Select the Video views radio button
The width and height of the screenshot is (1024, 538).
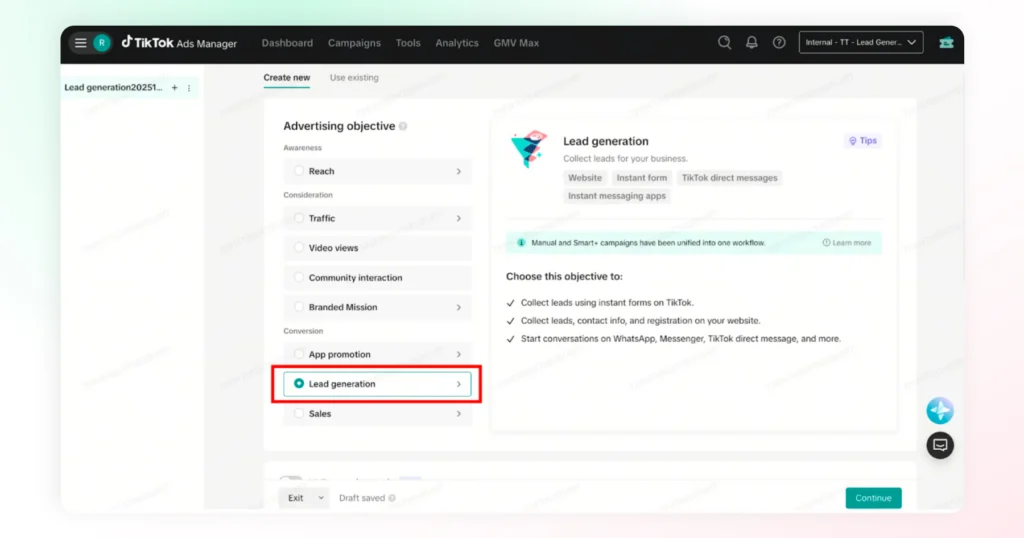point(298,247)
